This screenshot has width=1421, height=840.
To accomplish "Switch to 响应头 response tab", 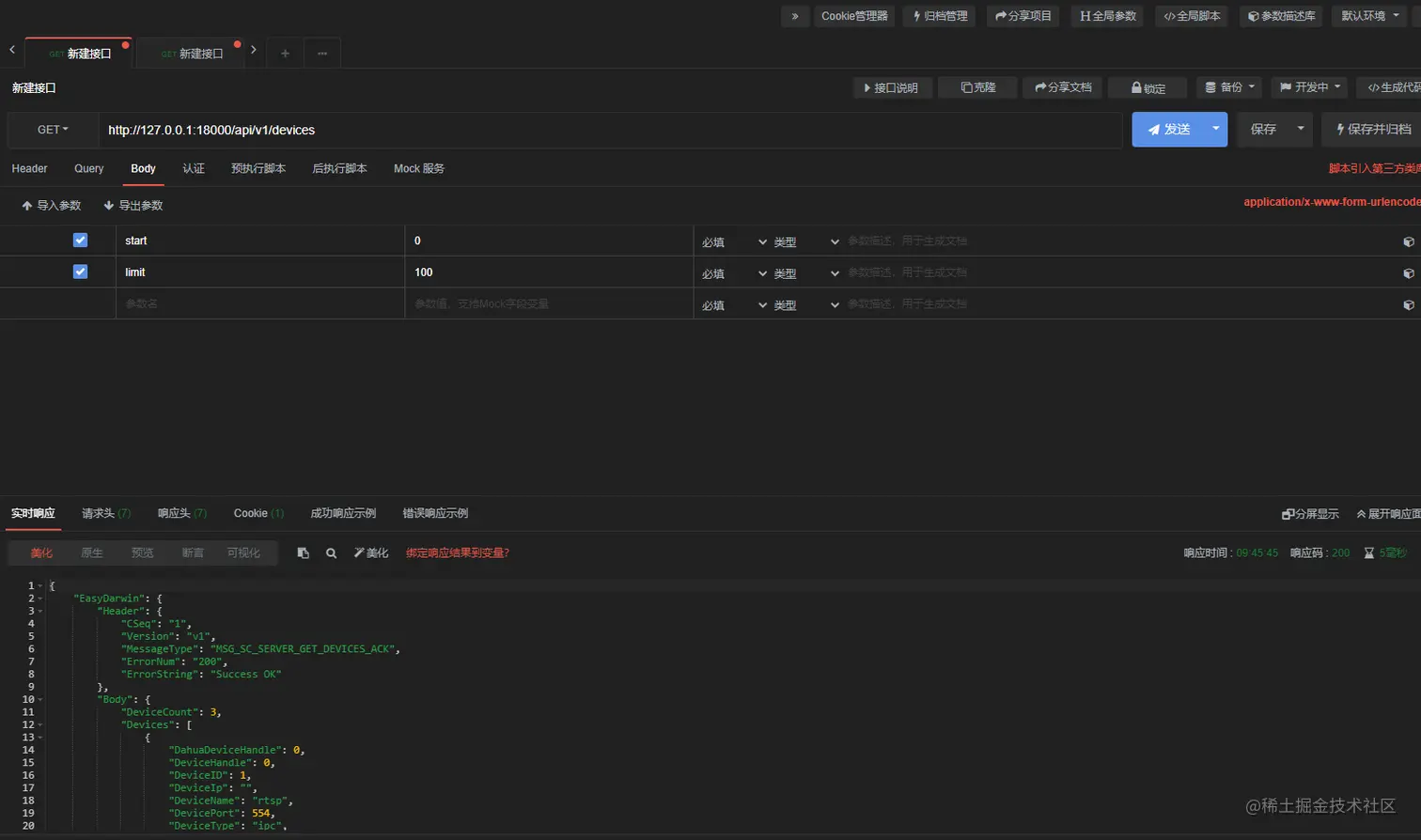I will click(182, 513).
